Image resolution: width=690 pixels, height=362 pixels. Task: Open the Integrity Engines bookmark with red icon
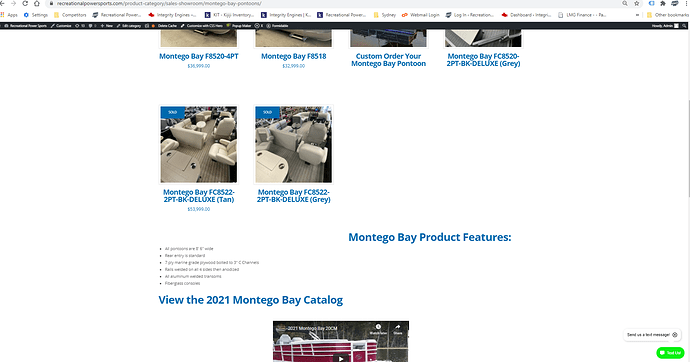click(172, 15)
